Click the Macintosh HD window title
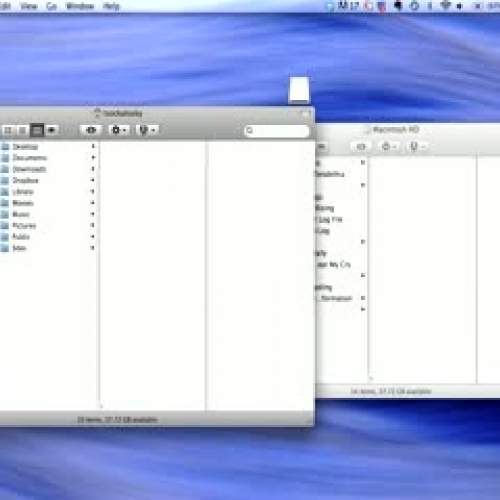 click(x=395, y=129)
